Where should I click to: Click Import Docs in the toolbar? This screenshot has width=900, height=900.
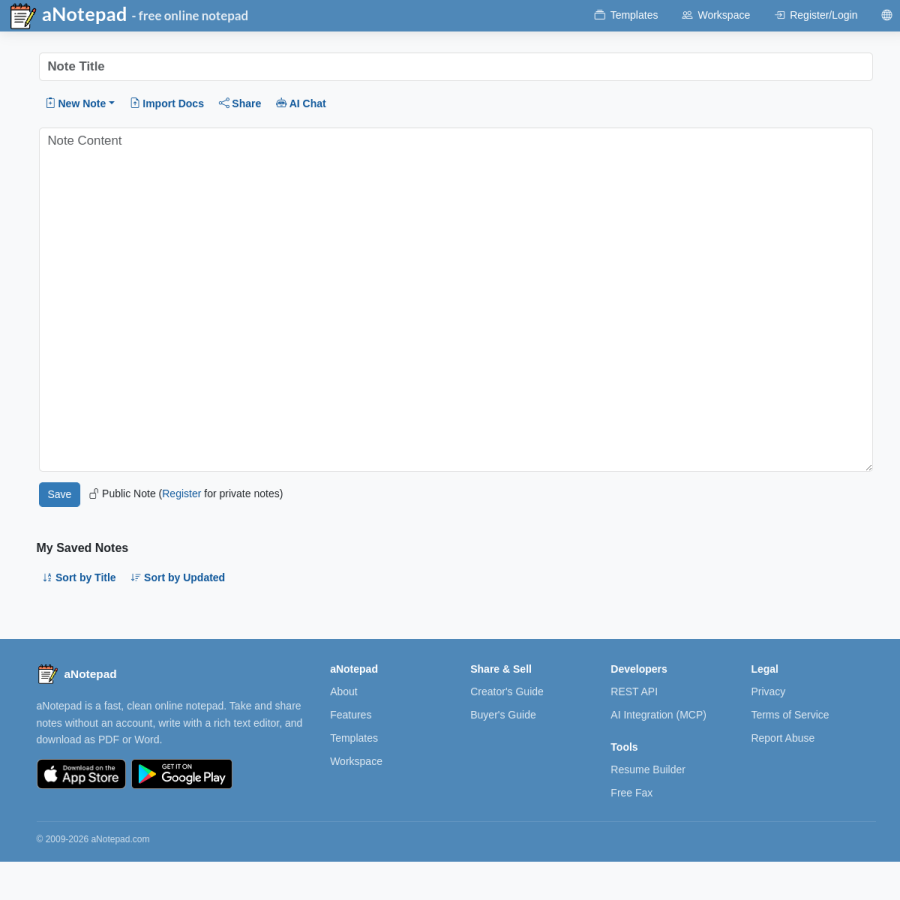tap(167, 103)
